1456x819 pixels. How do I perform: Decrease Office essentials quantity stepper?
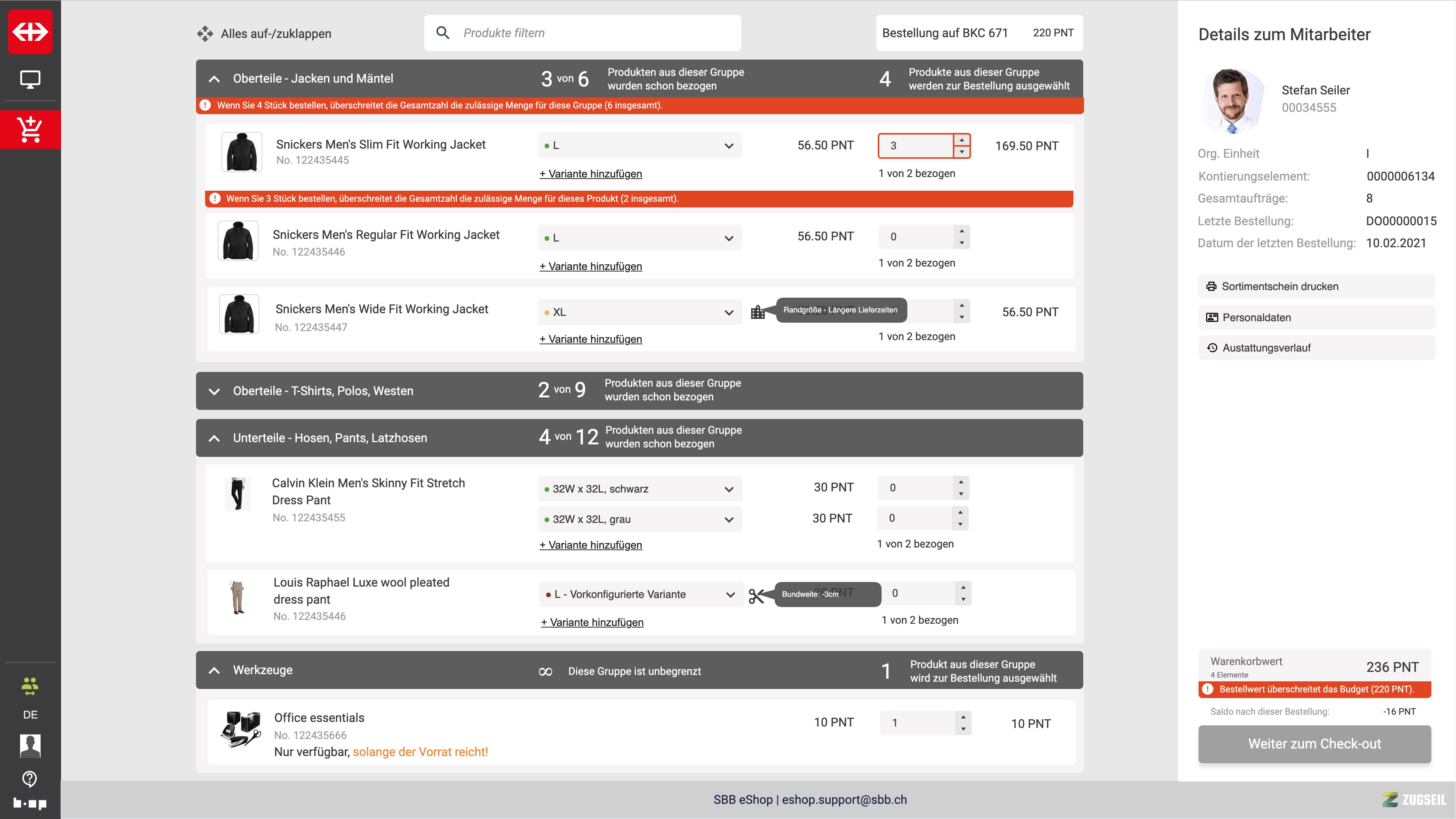click(x=963, y=729)
